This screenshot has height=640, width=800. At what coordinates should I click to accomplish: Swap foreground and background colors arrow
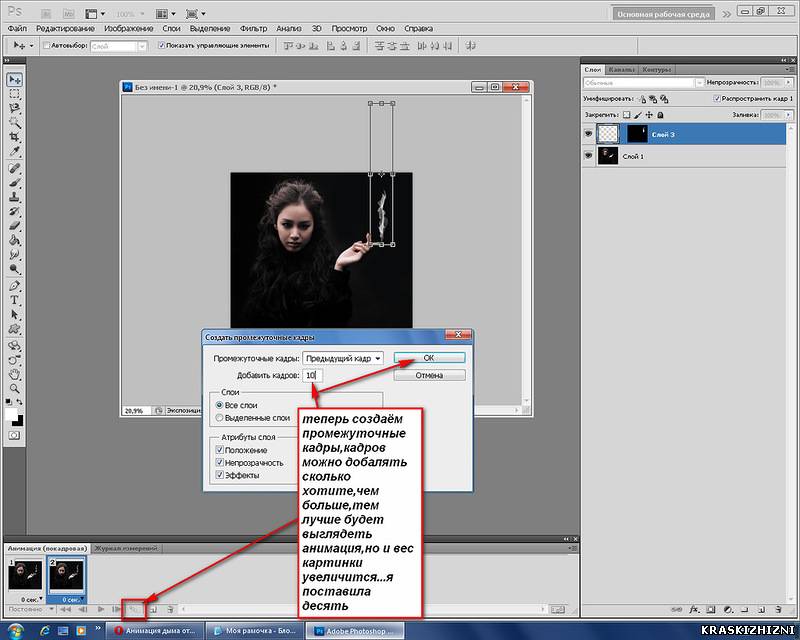click(x=19, y=402)
